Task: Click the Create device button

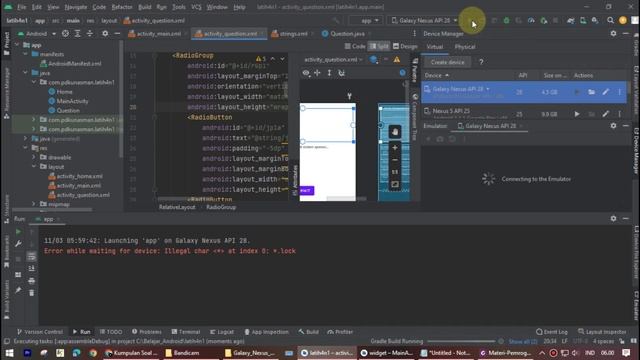Action: [x=447, y=62]
